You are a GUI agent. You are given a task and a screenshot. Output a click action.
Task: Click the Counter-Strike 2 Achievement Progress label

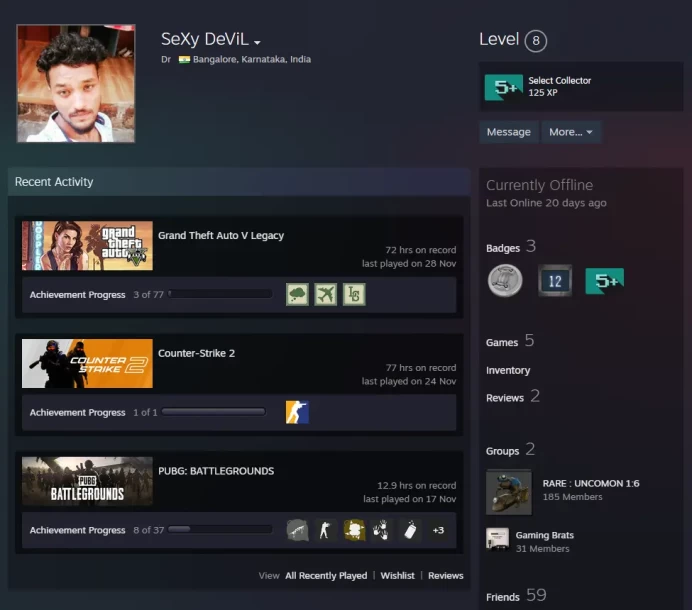tap(77, 412)
